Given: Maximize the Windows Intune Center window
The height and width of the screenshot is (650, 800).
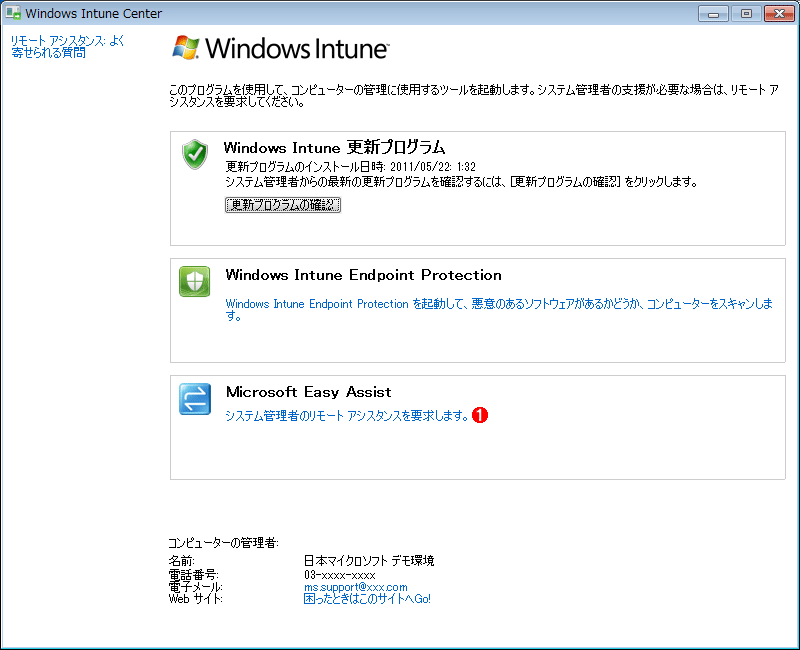Looking at the screenshot, I should pos(746,13).
